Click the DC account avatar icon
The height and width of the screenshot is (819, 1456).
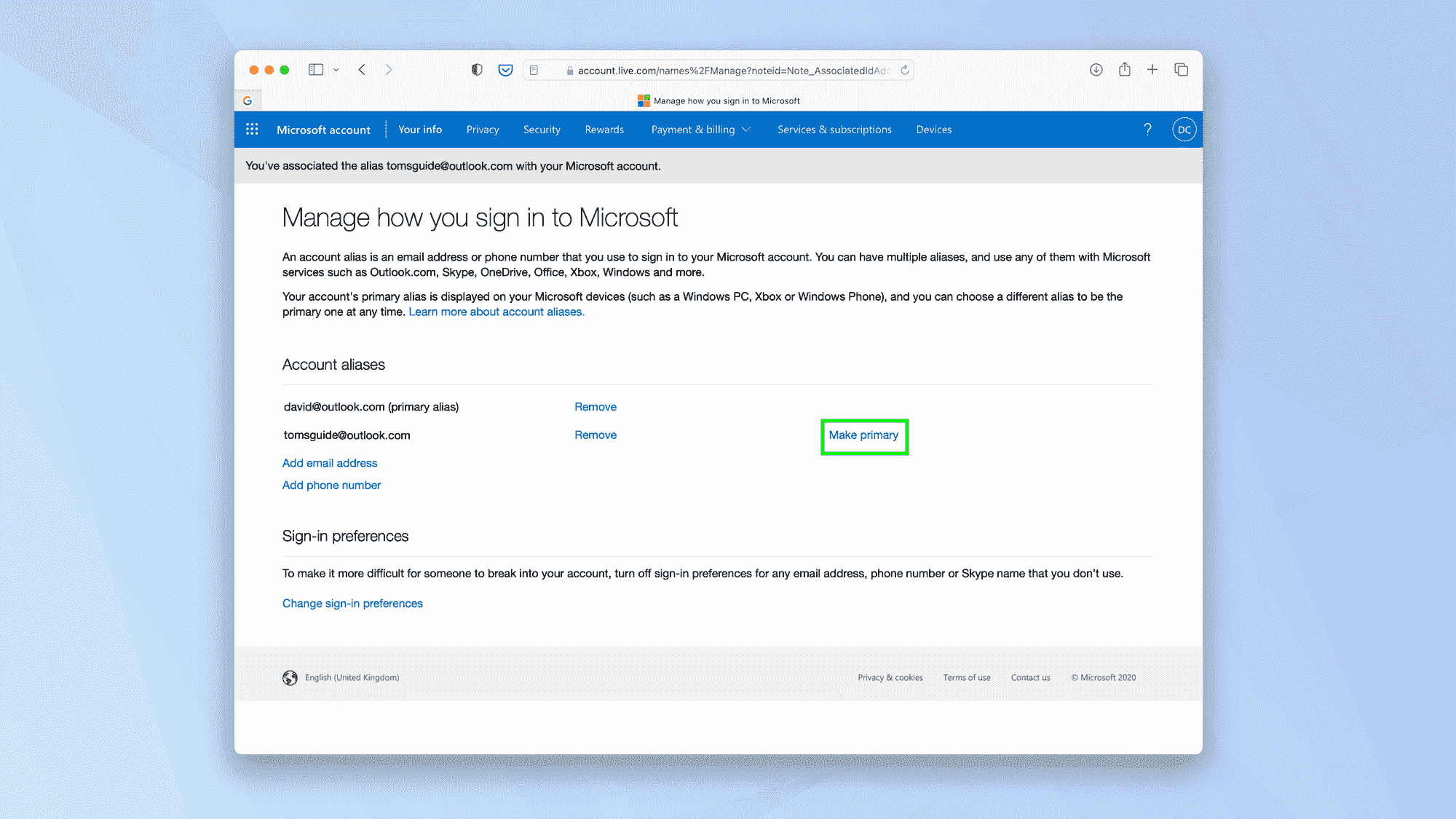point(1183,129)
